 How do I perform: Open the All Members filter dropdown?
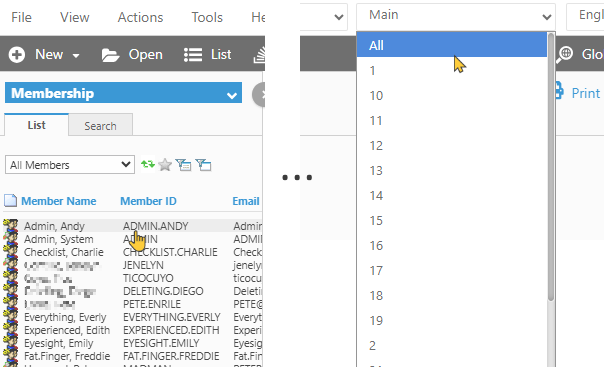(x=70, y=165)
